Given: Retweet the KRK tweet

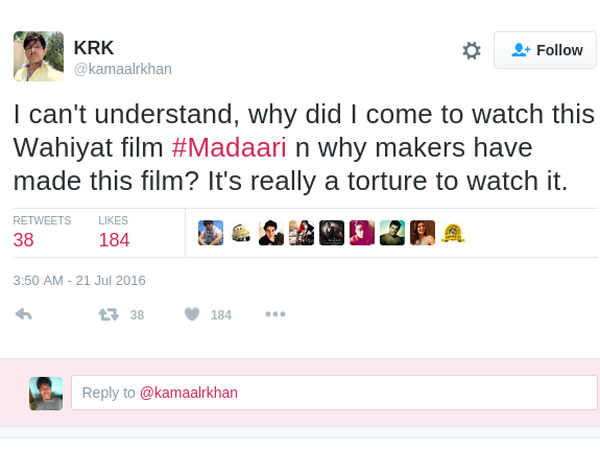Looking at the screenshot, I should pyautogui.click(x=108, y=314).
